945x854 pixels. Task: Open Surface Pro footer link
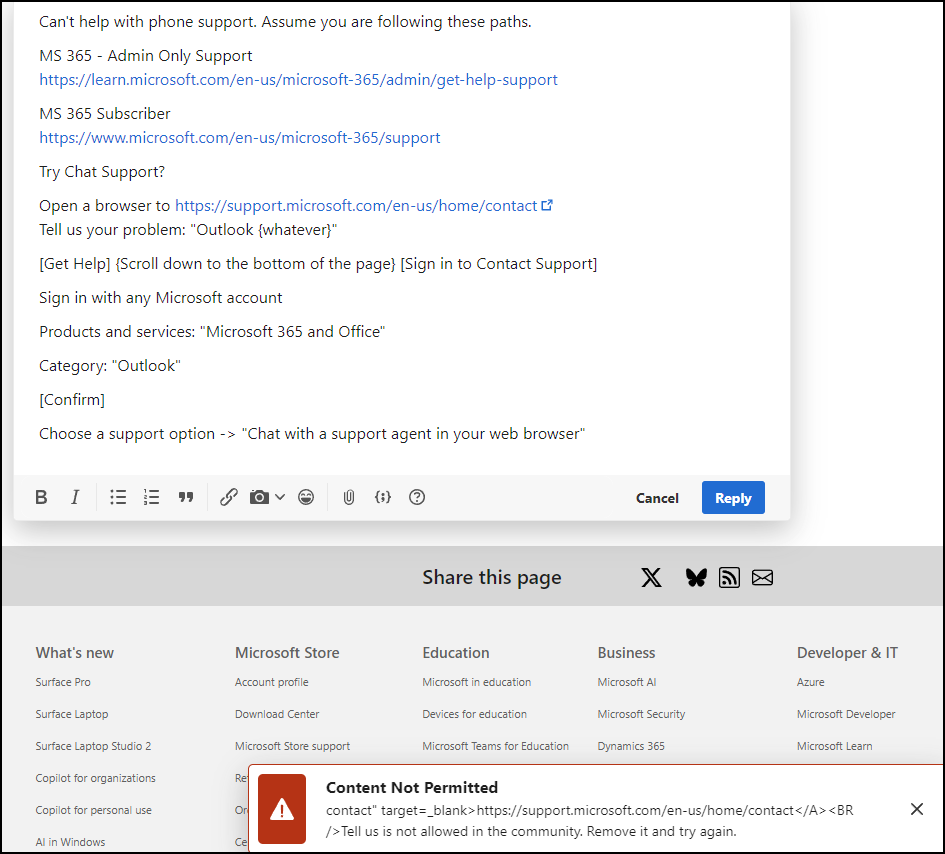pos(63,682)
